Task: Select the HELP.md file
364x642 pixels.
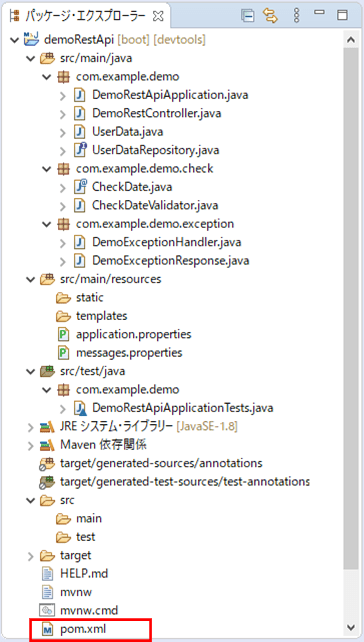Action: 84,574
